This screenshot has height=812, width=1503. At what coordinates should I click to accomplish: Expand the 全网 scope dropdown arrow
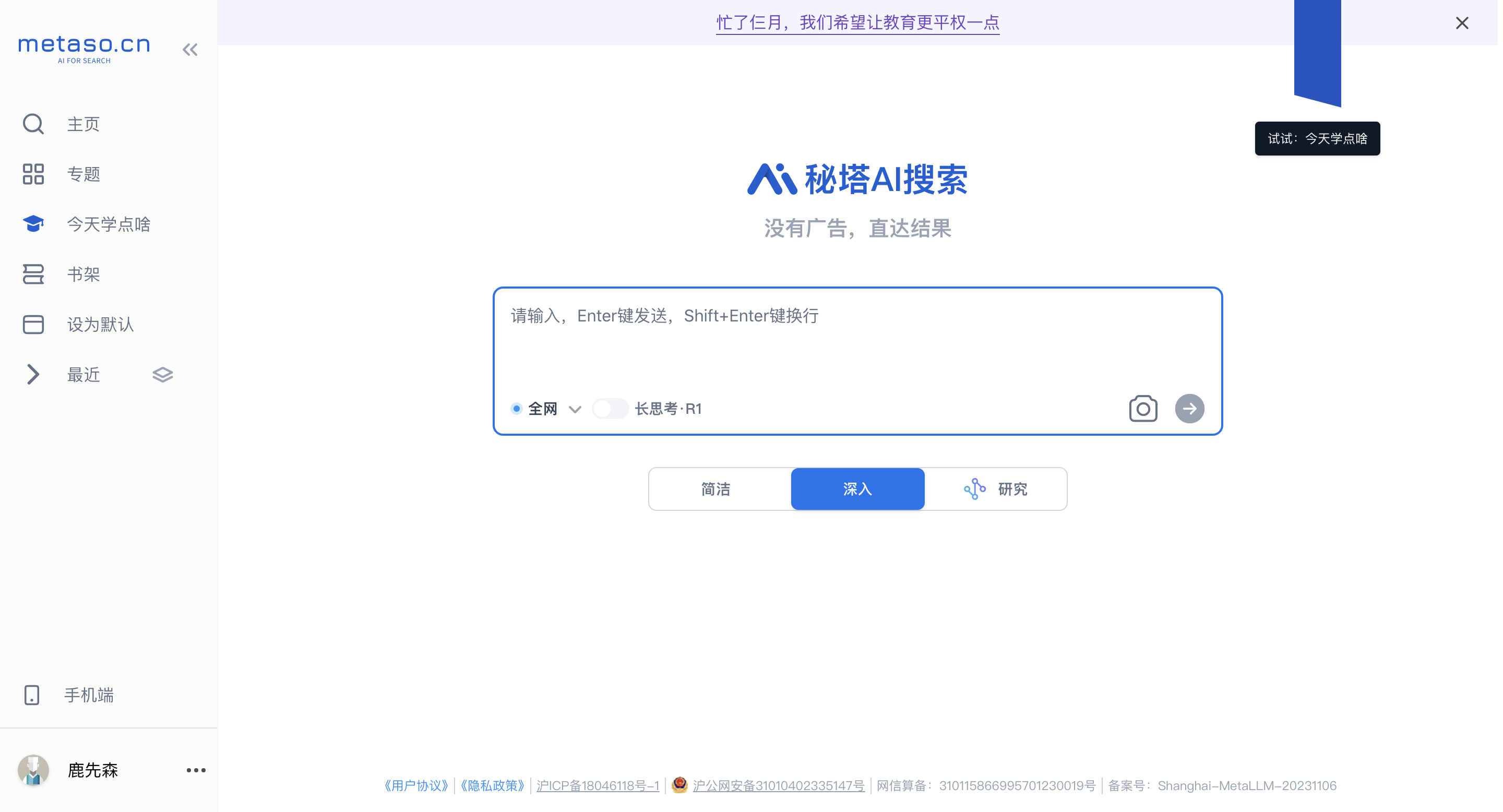[x=575, y=409]
